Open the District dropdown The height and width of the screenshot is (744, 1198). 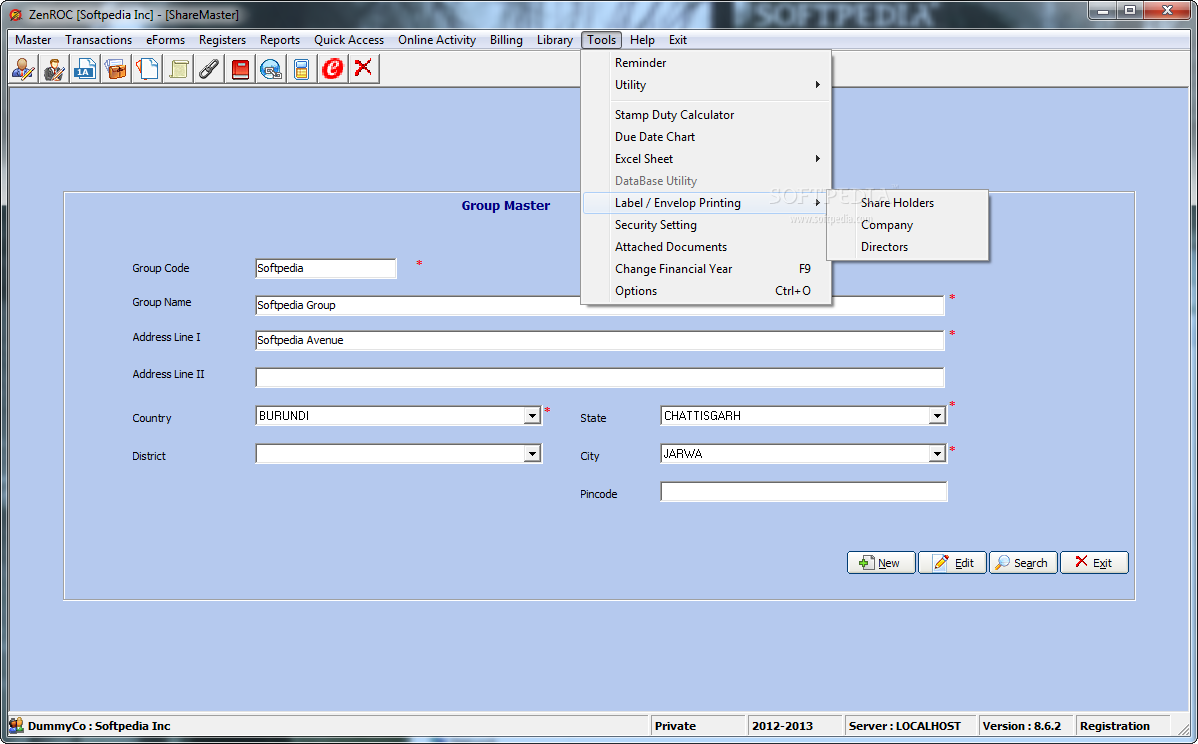point(533,454)
